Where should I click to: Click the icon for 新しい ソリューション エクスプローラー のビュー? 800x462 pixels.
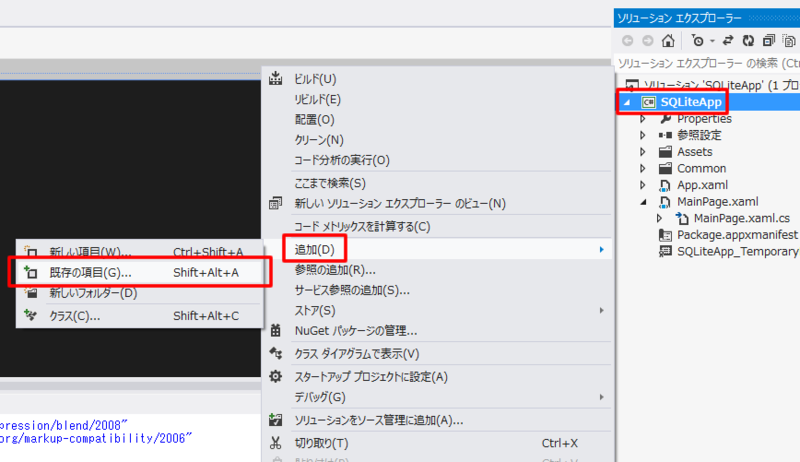276,203
